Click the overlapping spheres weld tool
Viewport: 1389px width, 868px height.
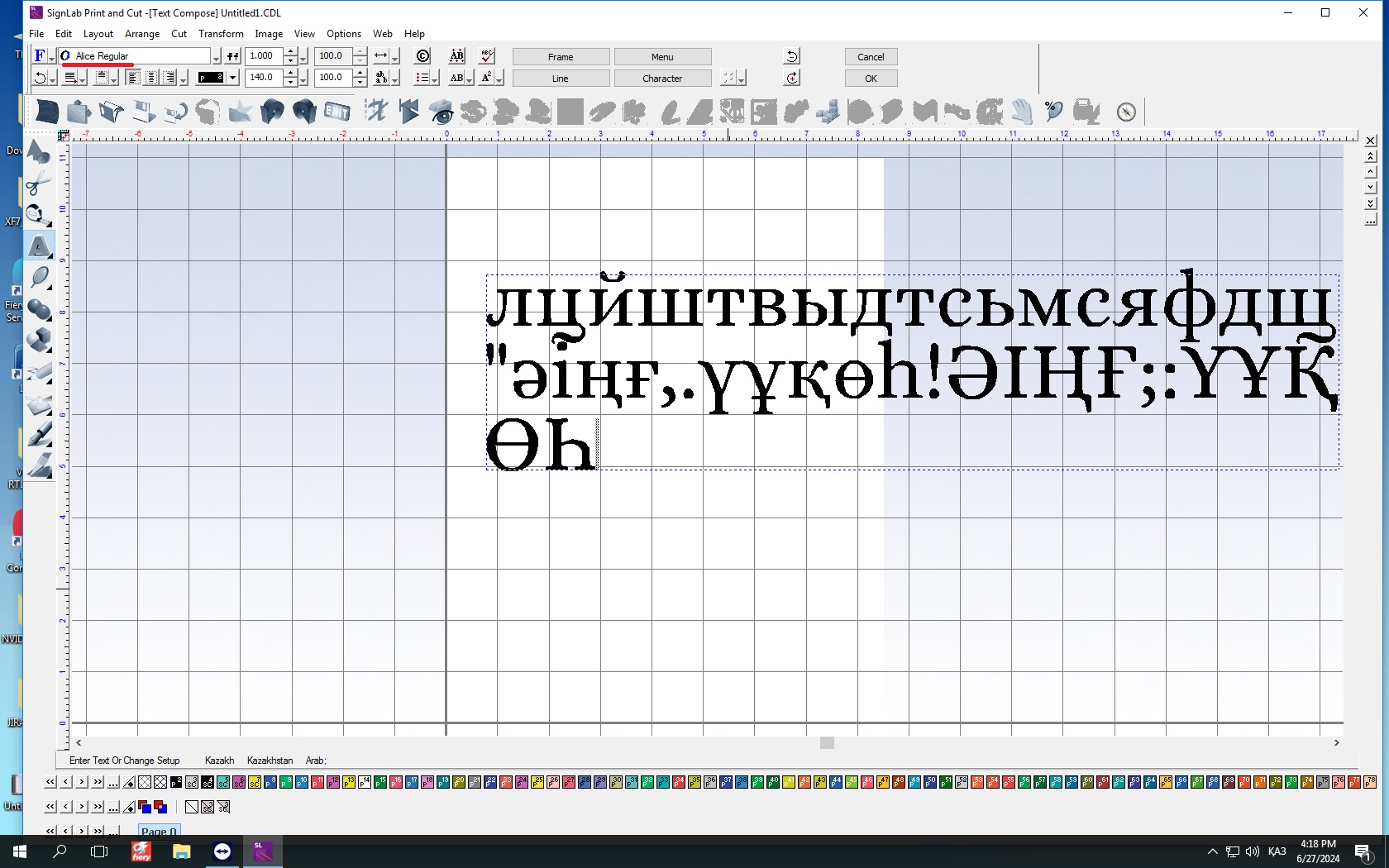point(38,308)
